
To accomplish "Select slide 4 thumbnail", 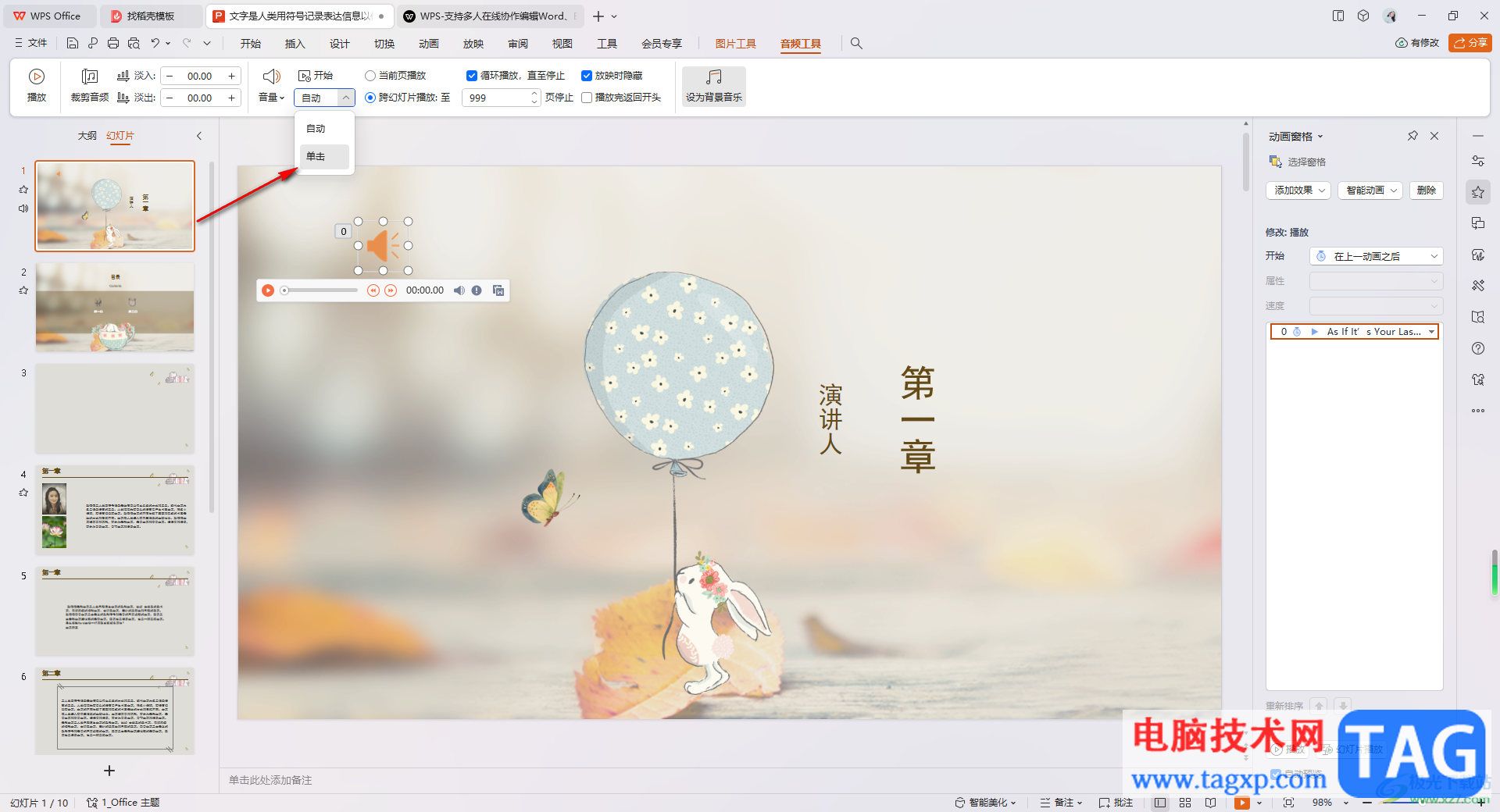I will click(115, 510).
